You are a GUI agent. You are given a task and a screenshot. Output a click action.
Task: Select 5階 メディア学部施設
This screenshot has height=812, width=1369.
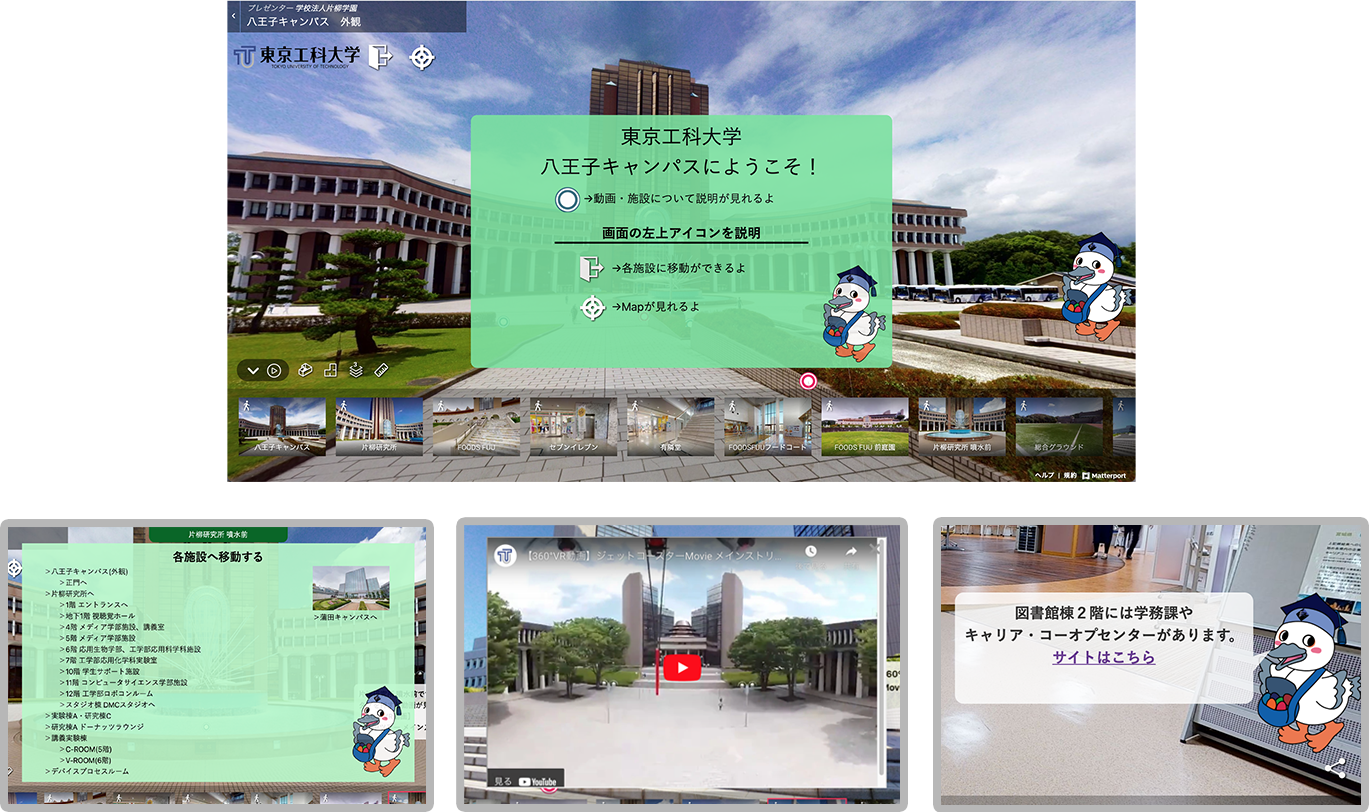tap(97, 638)
